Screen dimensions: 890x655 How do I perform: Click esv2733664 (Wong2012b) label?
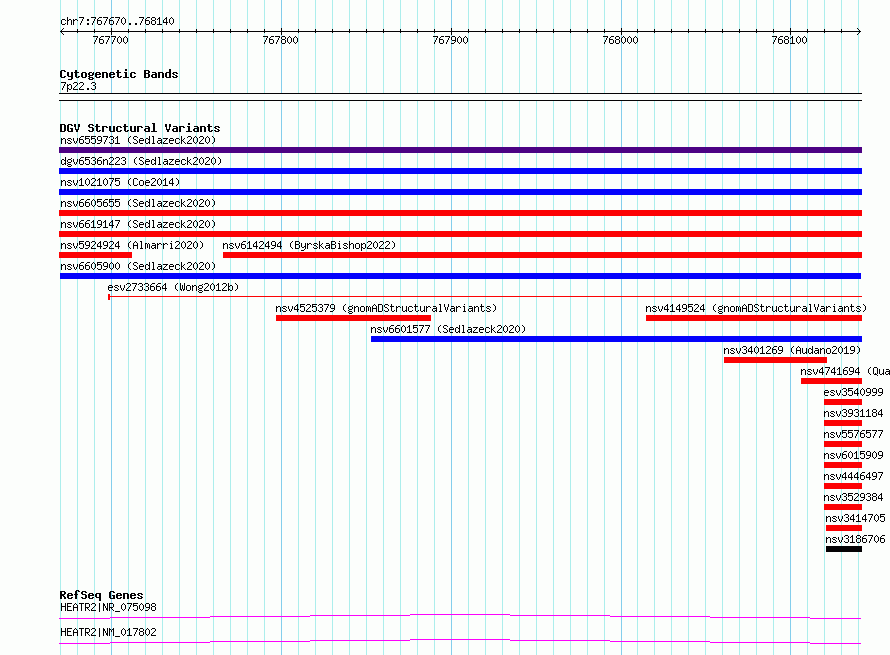173,287
